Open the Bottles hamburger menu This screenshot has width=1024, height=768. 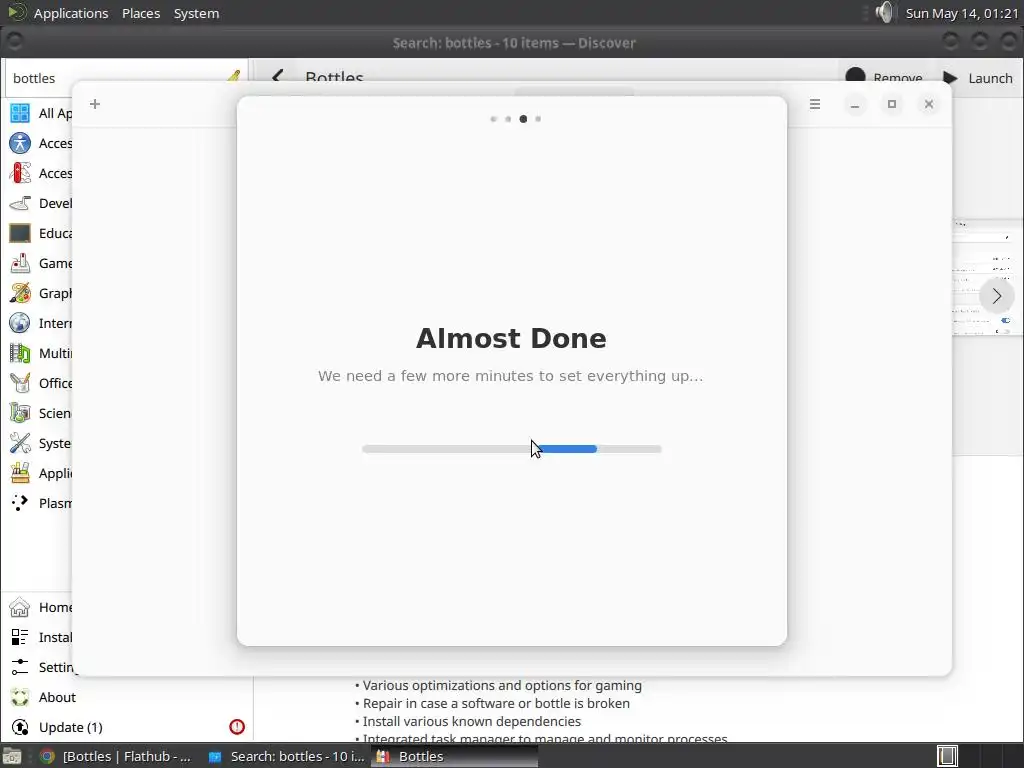coord(814,104)
